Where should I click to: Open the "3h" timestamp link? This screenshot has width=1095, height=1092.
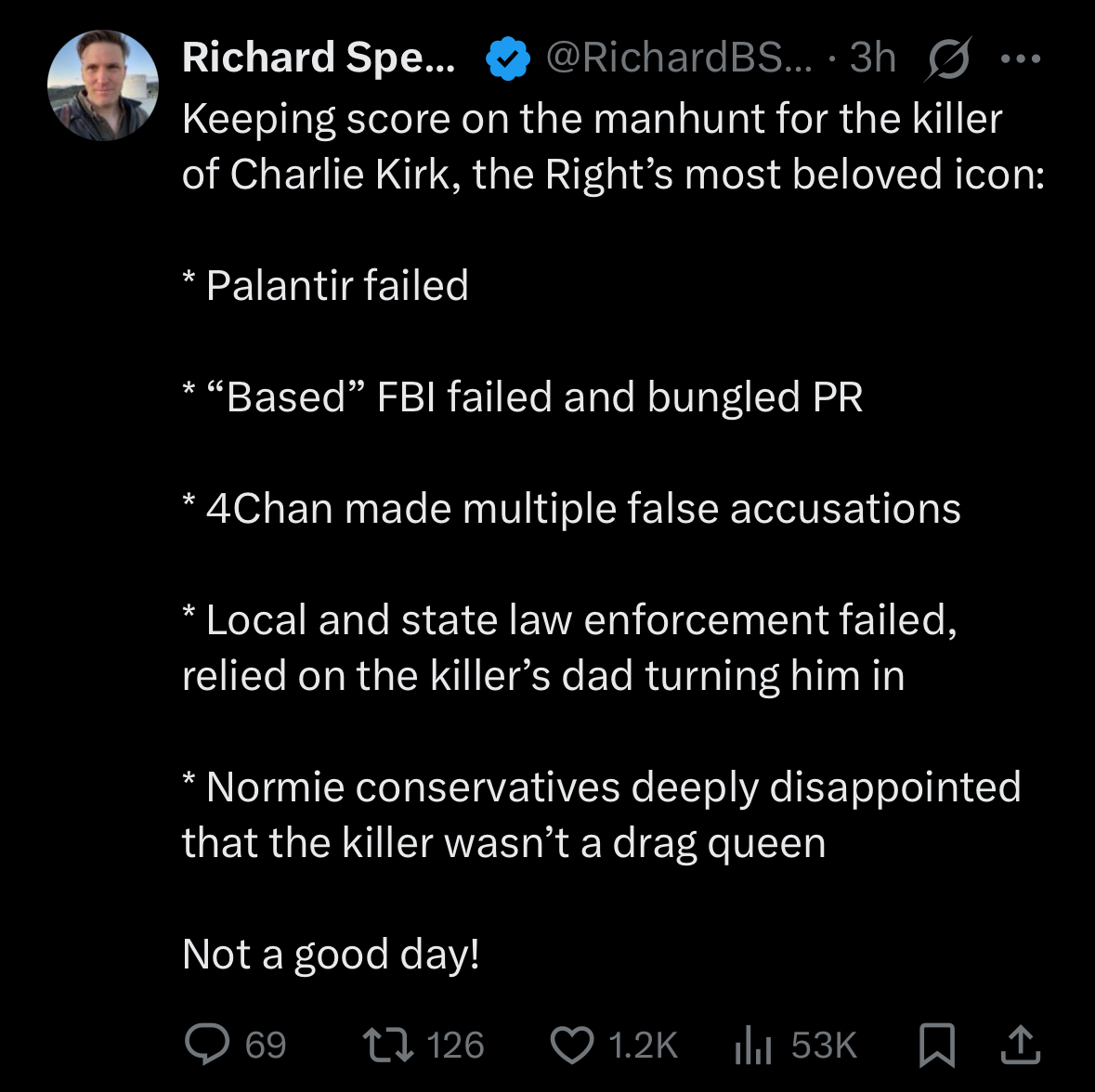pyautogui.click(x=872, y=58)
